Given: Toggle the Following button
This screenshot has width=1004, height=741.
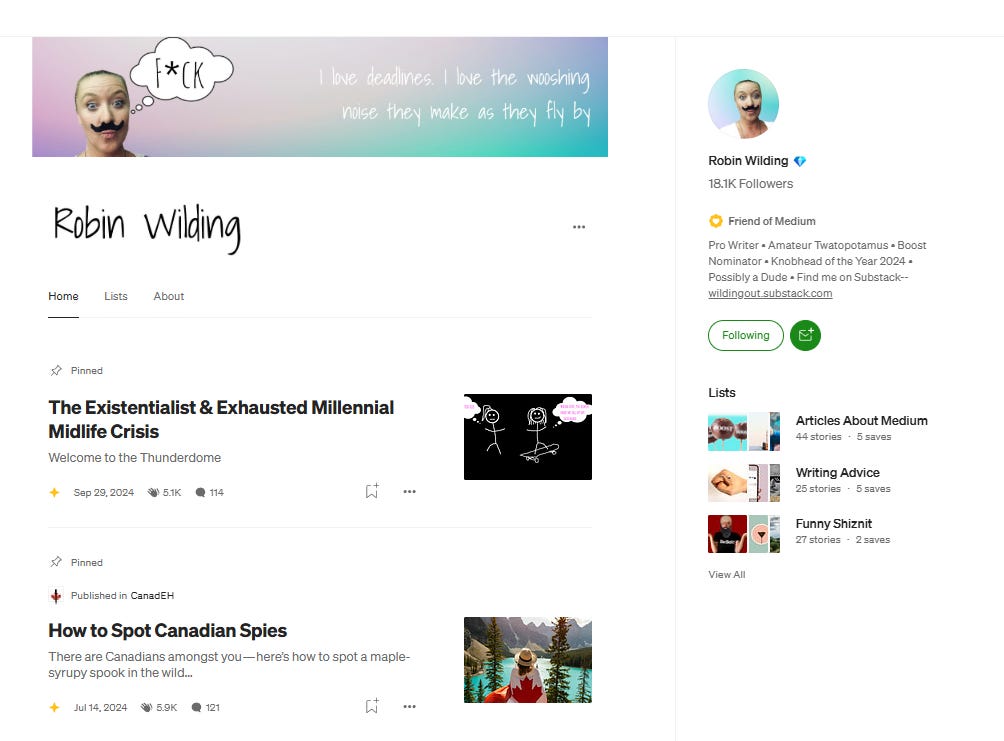Looking at the screenshot, I should point(746,335).
